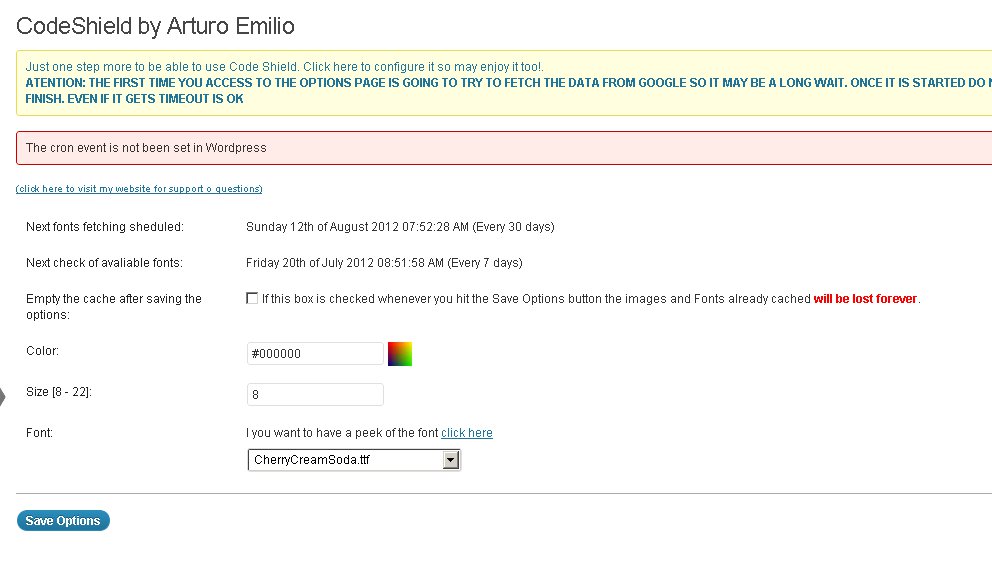This screenshot has width=992, height=572.
Task: Focus the Color hex input field
Action: (x=315, y=354)
